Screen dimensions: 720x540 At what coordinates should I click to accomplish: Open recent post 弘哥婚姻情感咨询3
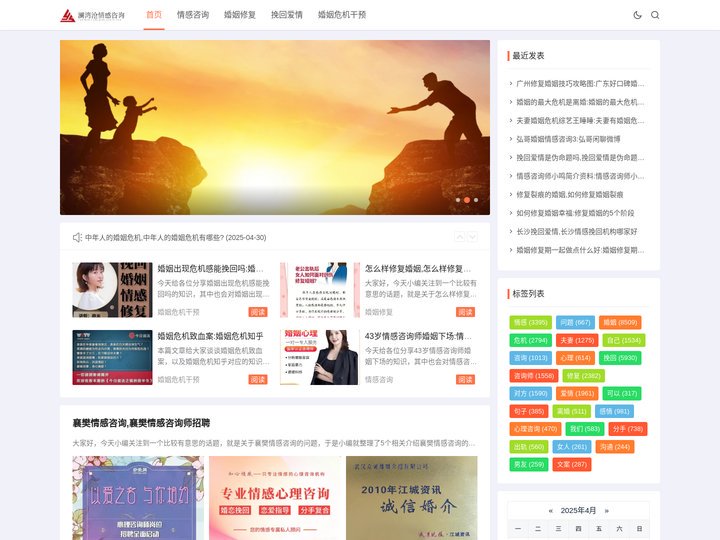tap(568, 139)
